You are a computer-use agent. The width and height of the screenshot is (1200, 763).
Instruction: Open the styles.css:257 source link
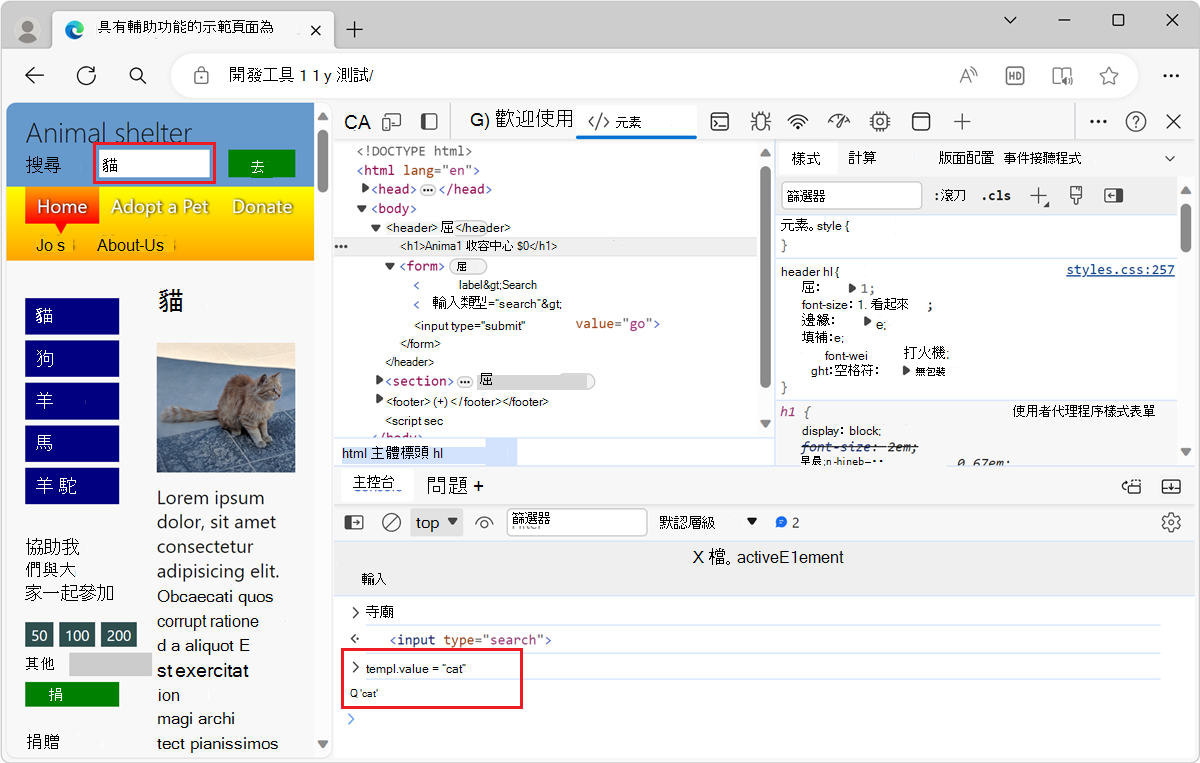(x=1120, y=270)
